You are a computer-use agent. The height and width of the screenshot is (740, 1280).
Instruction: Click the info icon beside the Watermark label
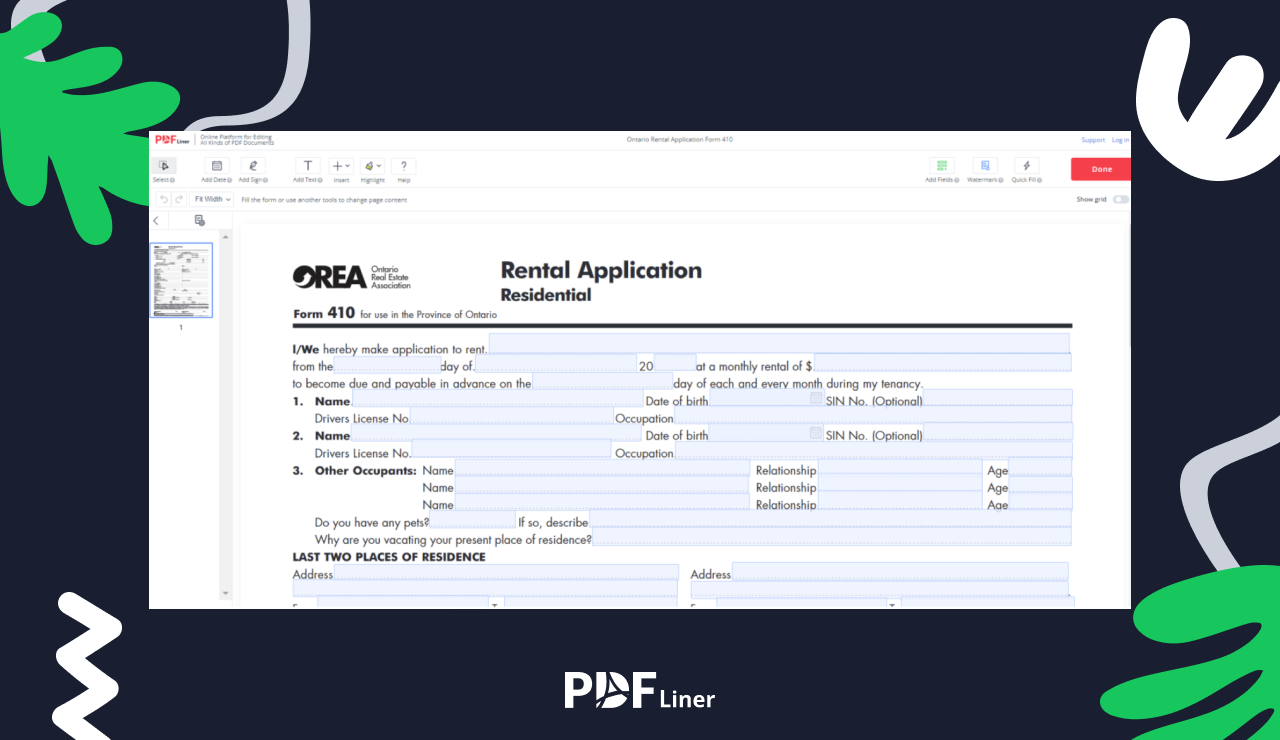point(999,181)
